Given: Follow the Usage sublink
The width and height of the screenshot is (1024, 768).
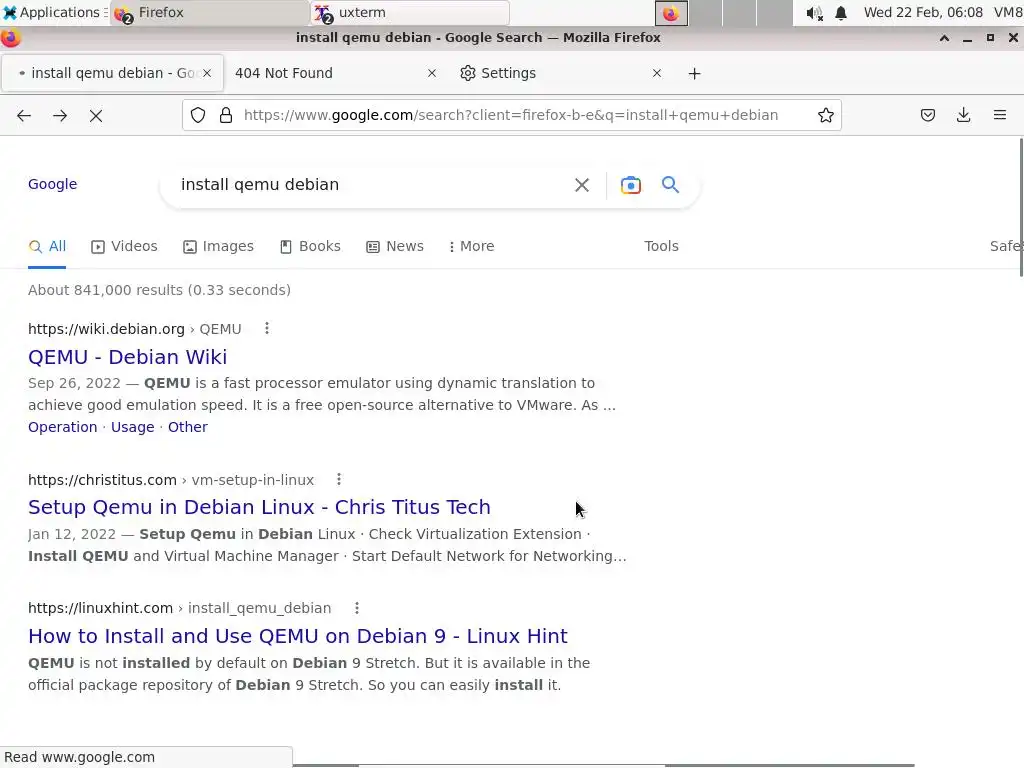Looking at the screenshot, I should [x=133, y=427].
